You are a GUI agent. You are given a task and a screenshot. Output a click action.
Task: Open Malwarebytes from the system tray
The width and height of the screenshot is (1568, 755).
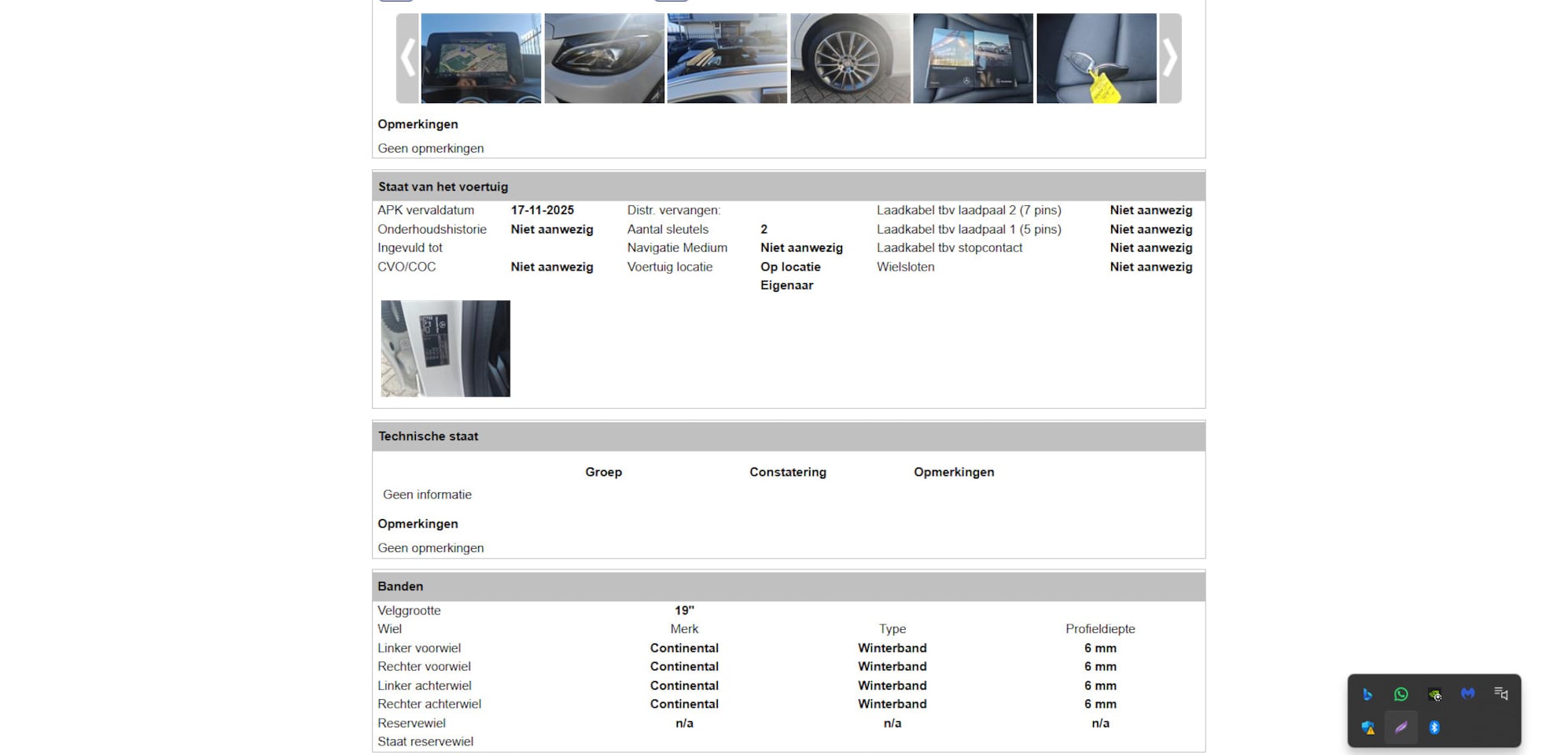point(1467,694)
